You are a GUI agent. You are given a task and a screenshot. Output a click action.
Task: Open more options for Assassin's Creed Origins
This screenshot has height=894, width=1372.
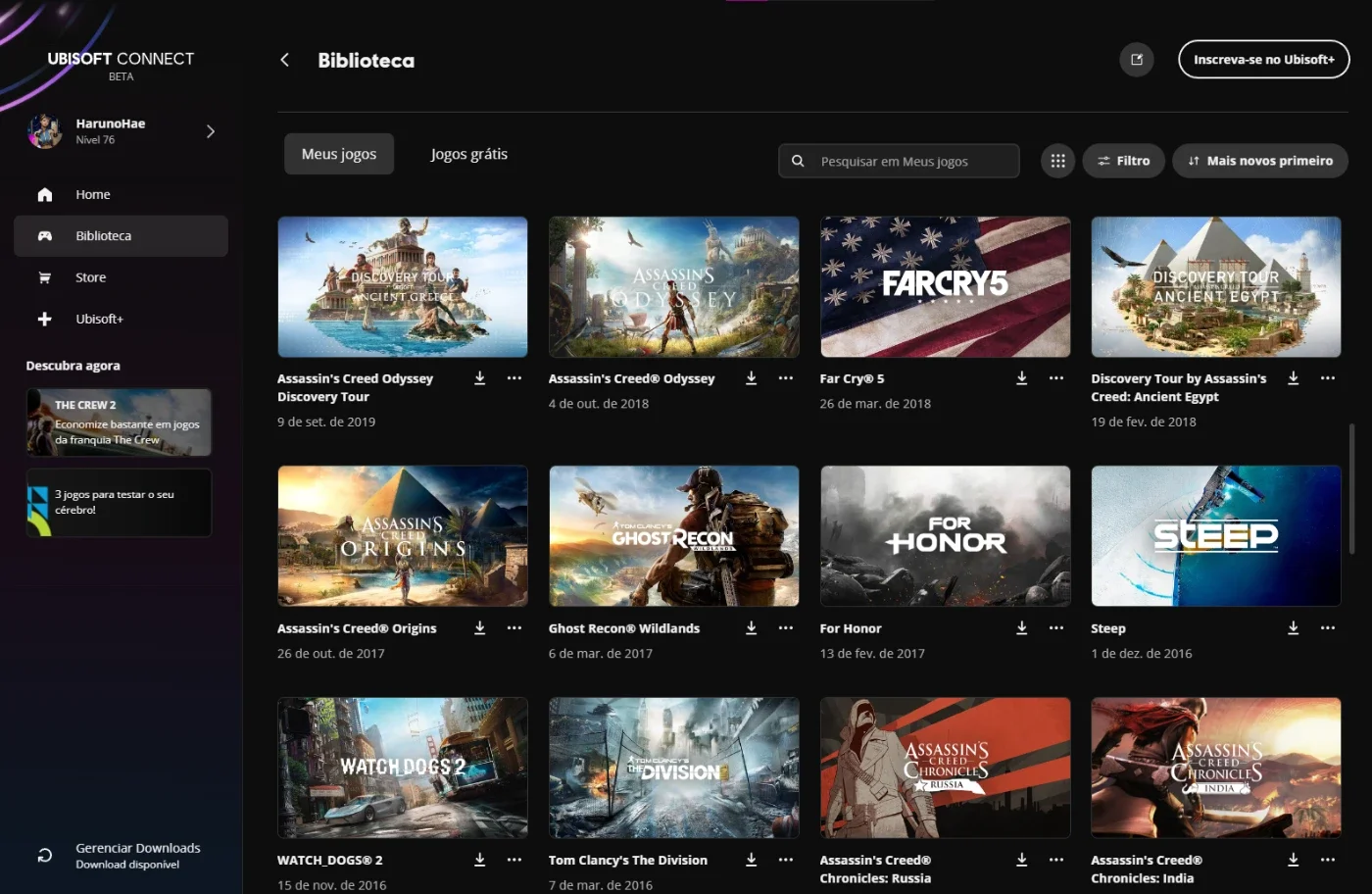pos(514,628)
